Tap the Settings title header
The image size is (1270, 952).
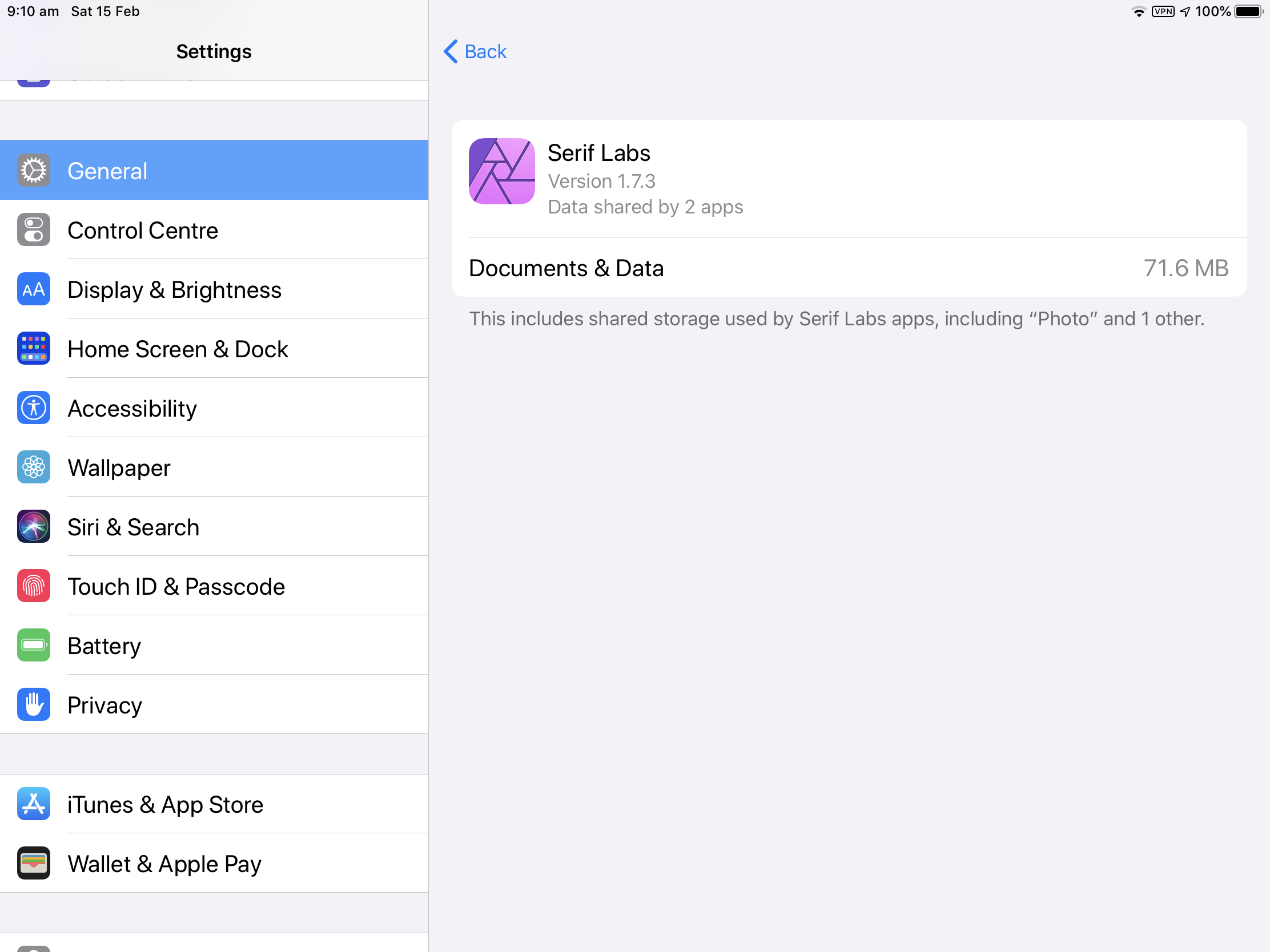point(214,51)
